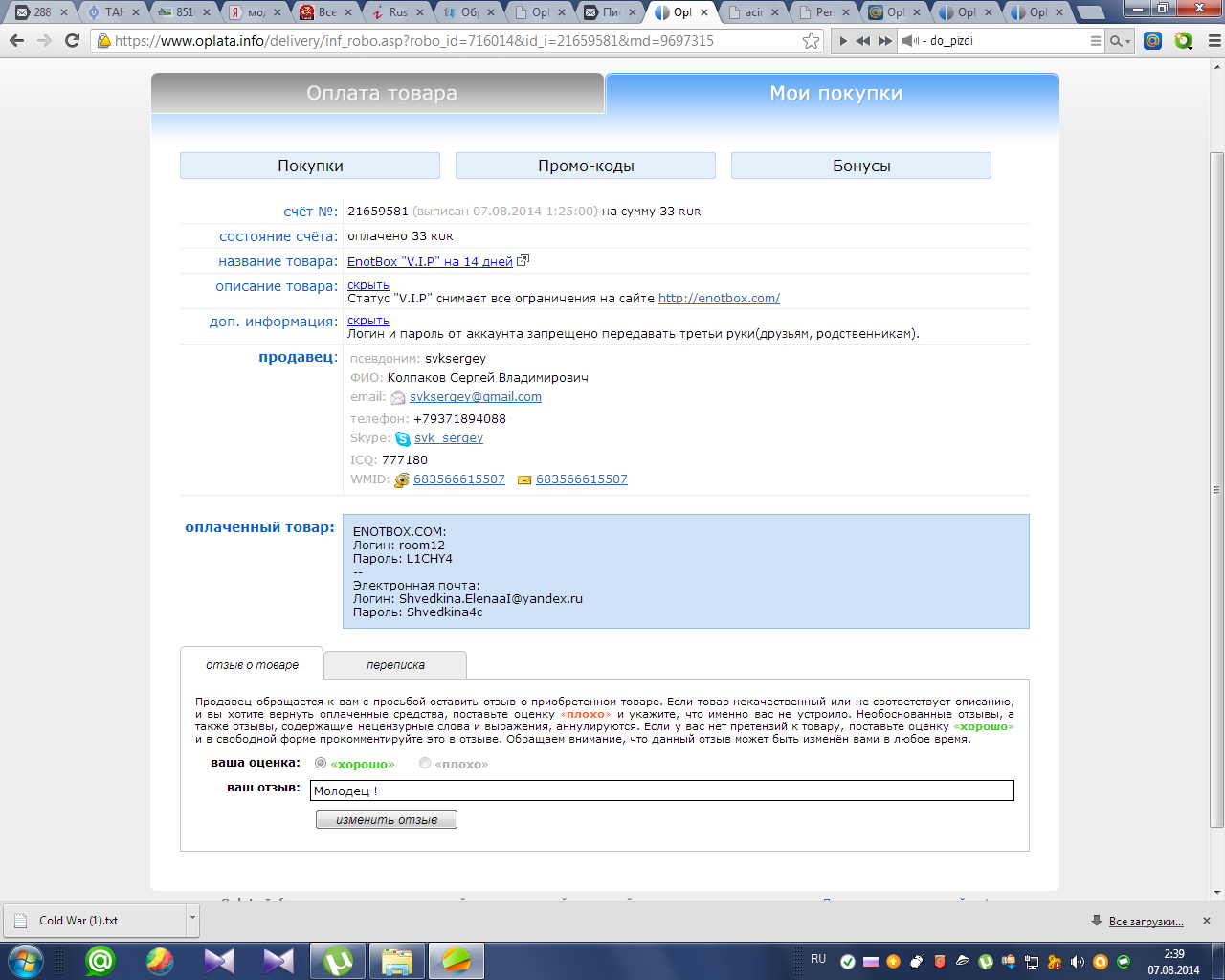Click the изменить отзыв button
The height and width of the screenshot is (980, 1225).
click(x=387, y=819)
